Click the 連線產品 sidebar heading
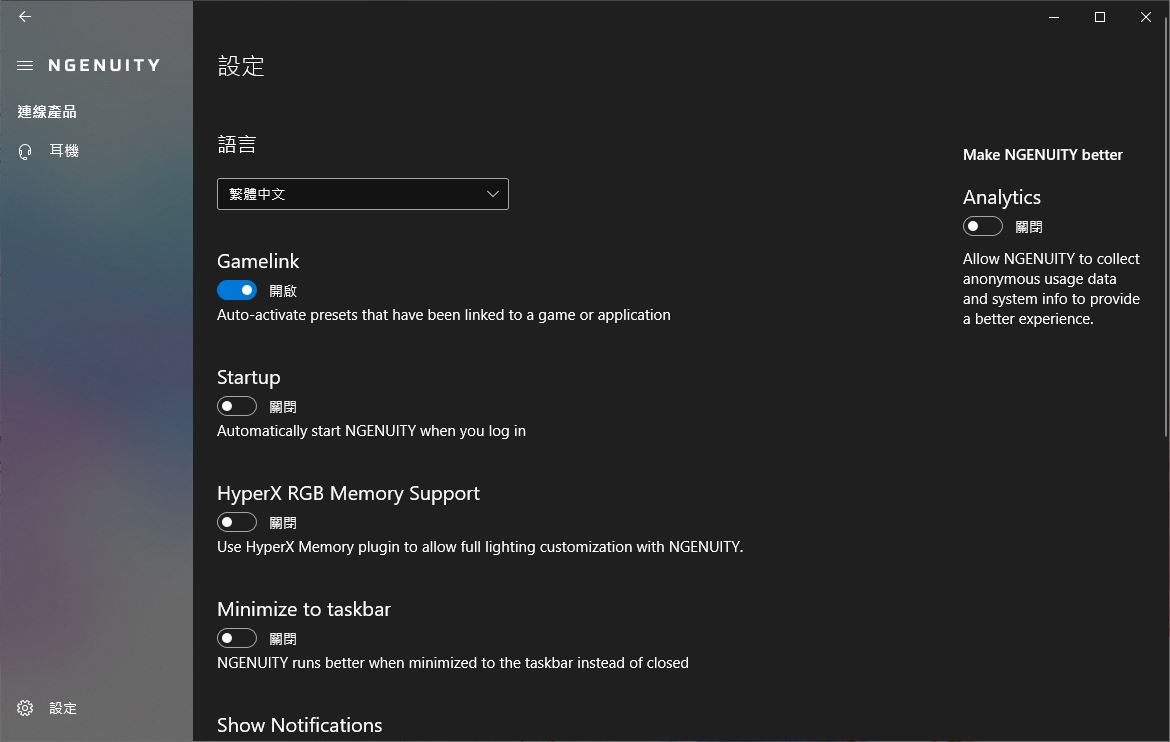Viewport: 1170px width, 742px height. tap(47, 112)
